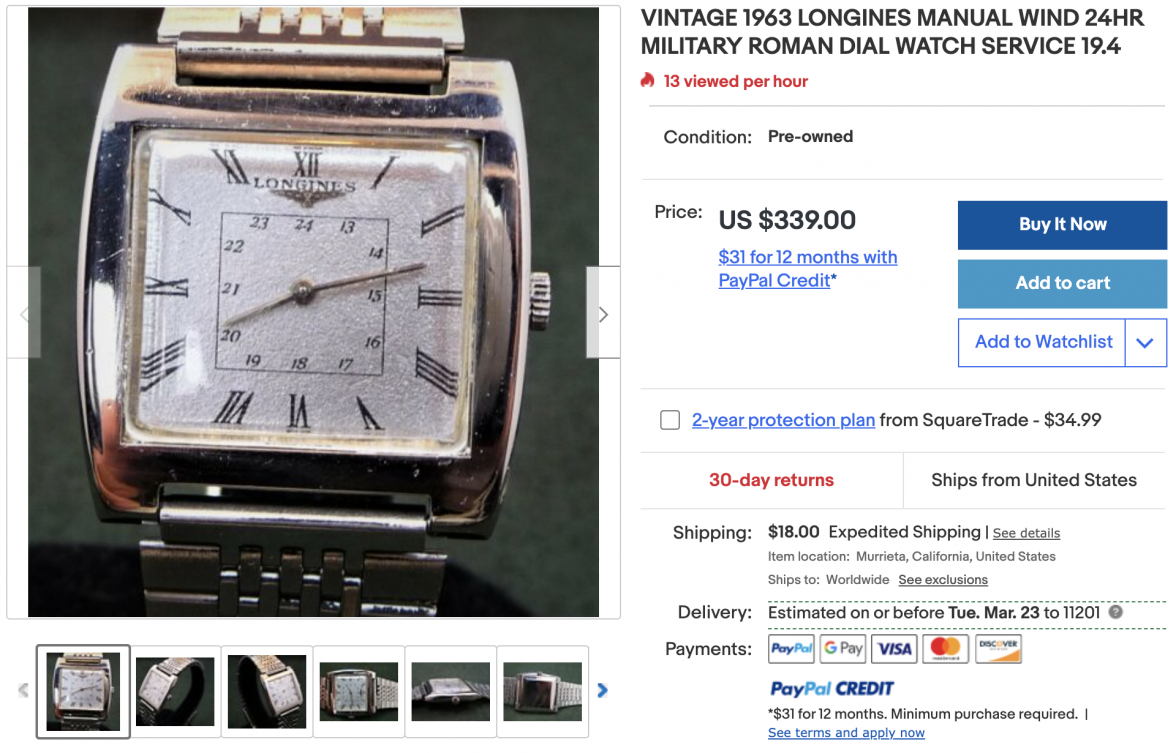This screenshot has height=753, width=1176.
Task: Advance thumbnail strip with blue right arrow
Action: [602, 691]
